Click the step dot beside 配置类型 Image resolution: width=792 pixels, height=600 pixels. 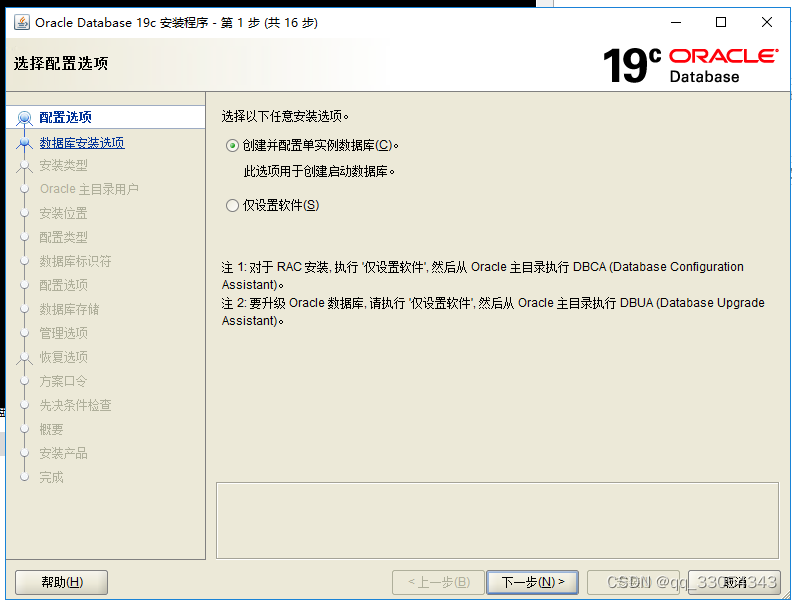[x=24, y=237]
